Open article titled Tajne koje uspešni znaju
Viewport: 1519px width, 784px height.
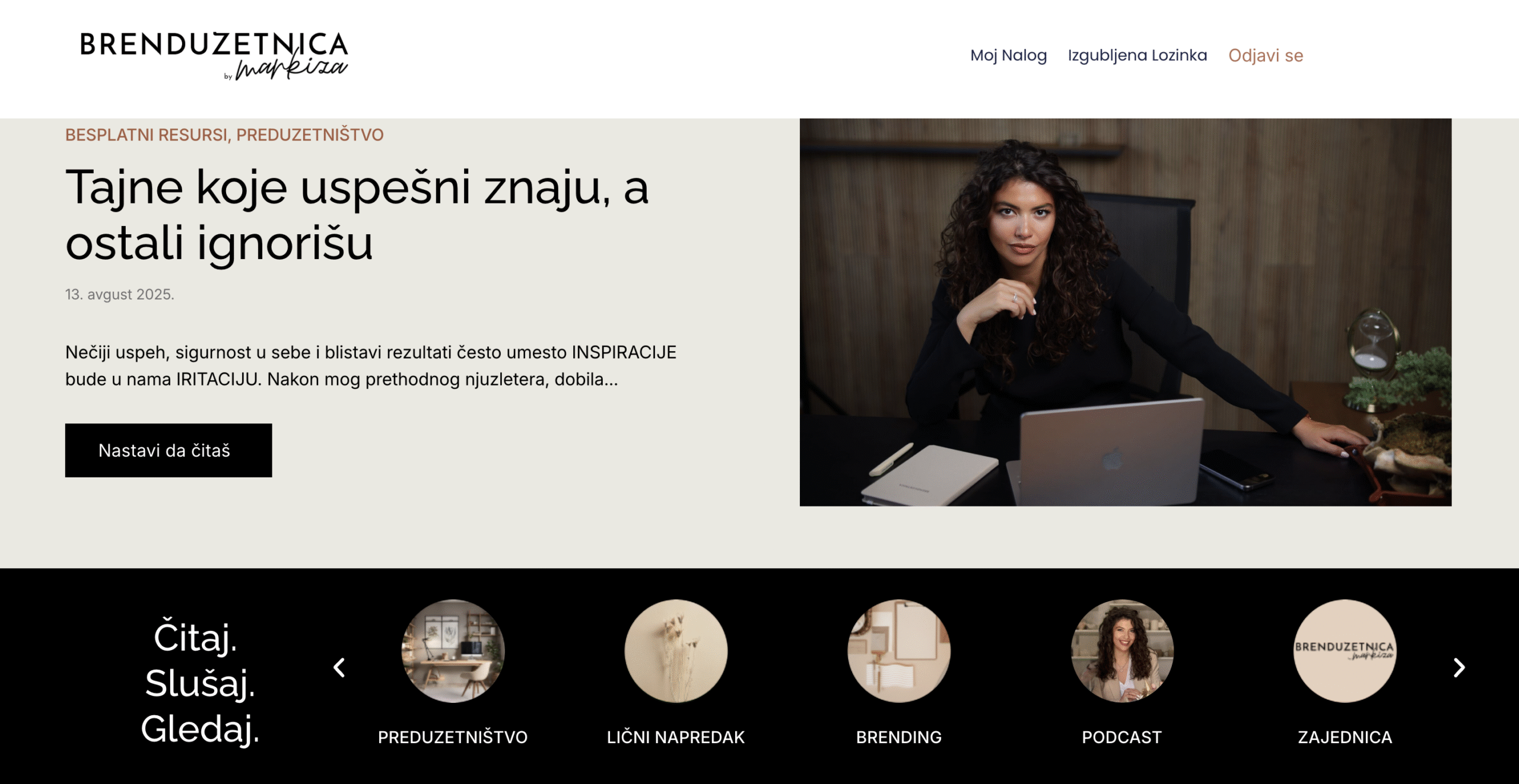(x=357, y=214)
